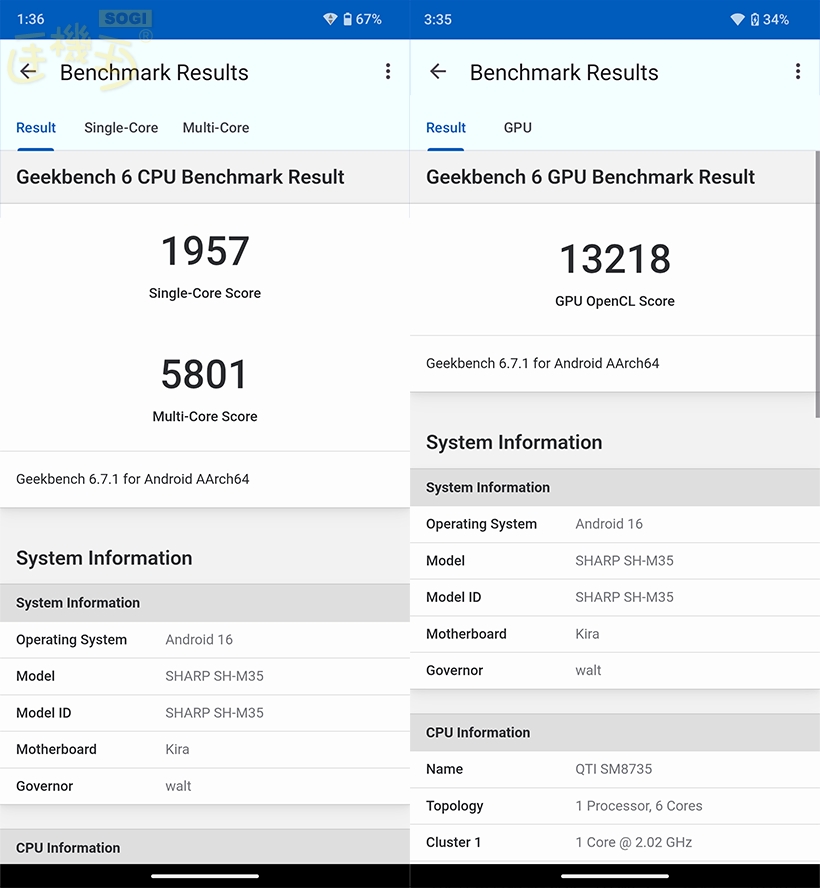Switch to the GPU tab
The image size is (820, 888).
pyautogui.click(x=518, y=128)
